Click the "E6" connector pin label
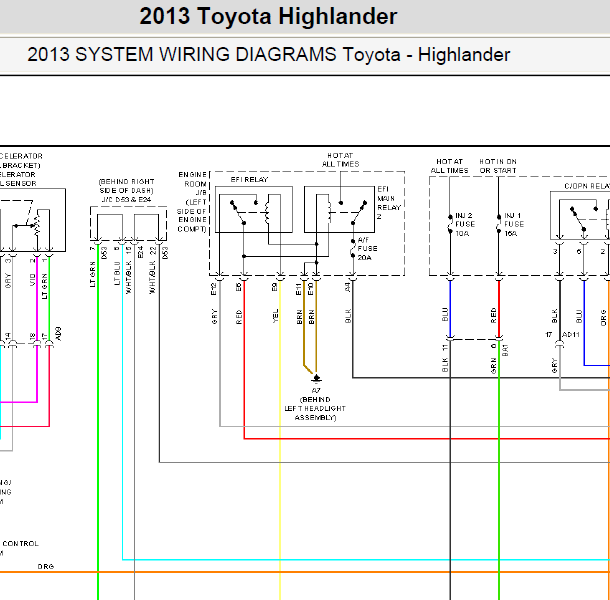The image size is (610, 600). tap(238, 287)
